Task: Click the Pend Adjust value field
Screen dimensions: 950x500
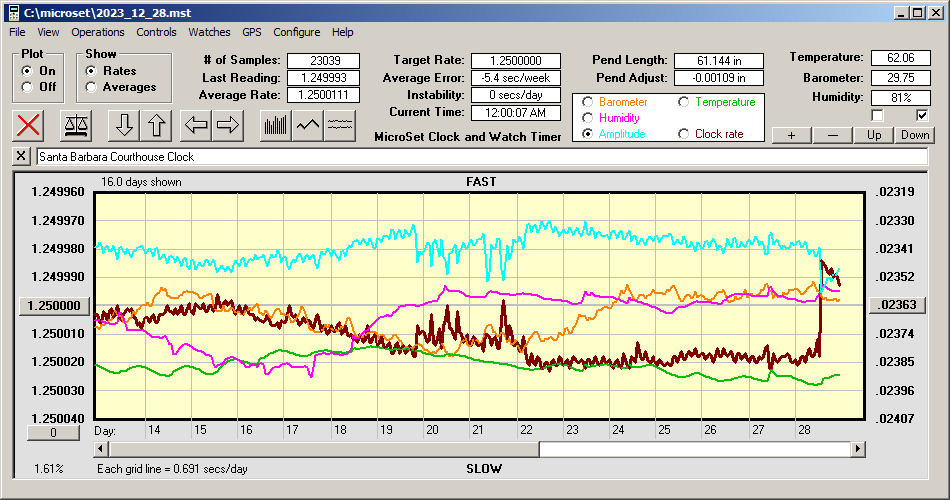Action: click(x=719, y=78)
